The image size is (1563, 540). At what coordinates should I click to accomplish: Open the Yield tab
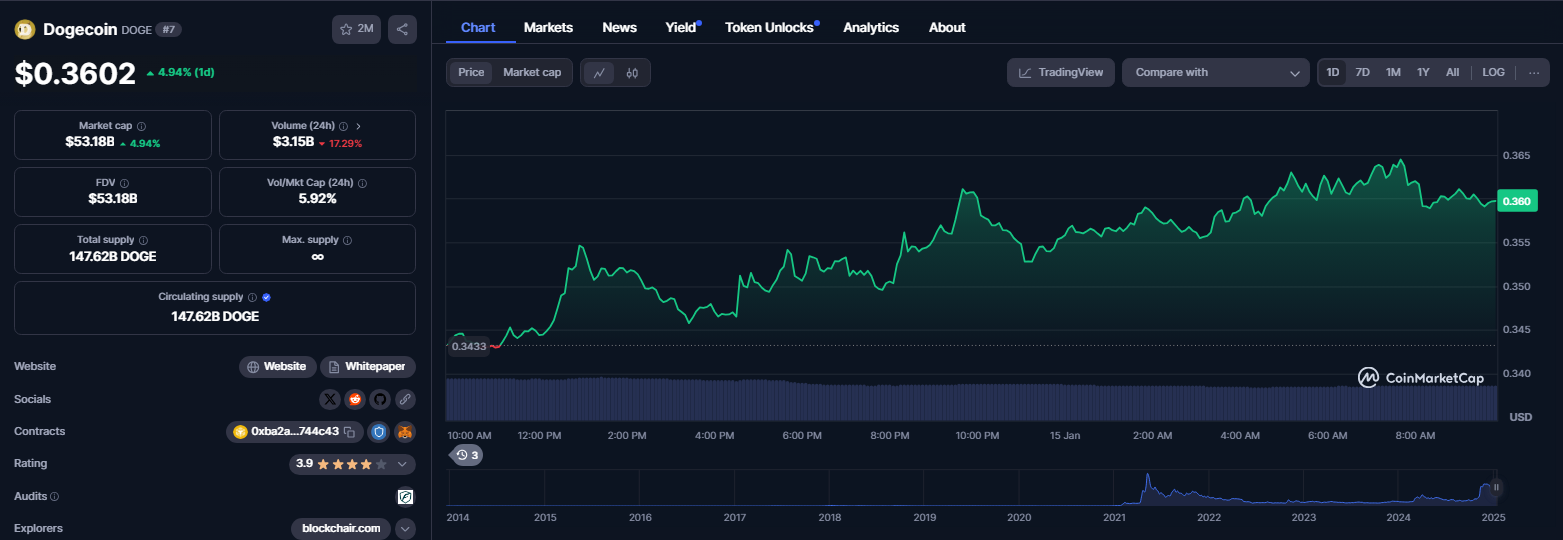click(682, 27)
